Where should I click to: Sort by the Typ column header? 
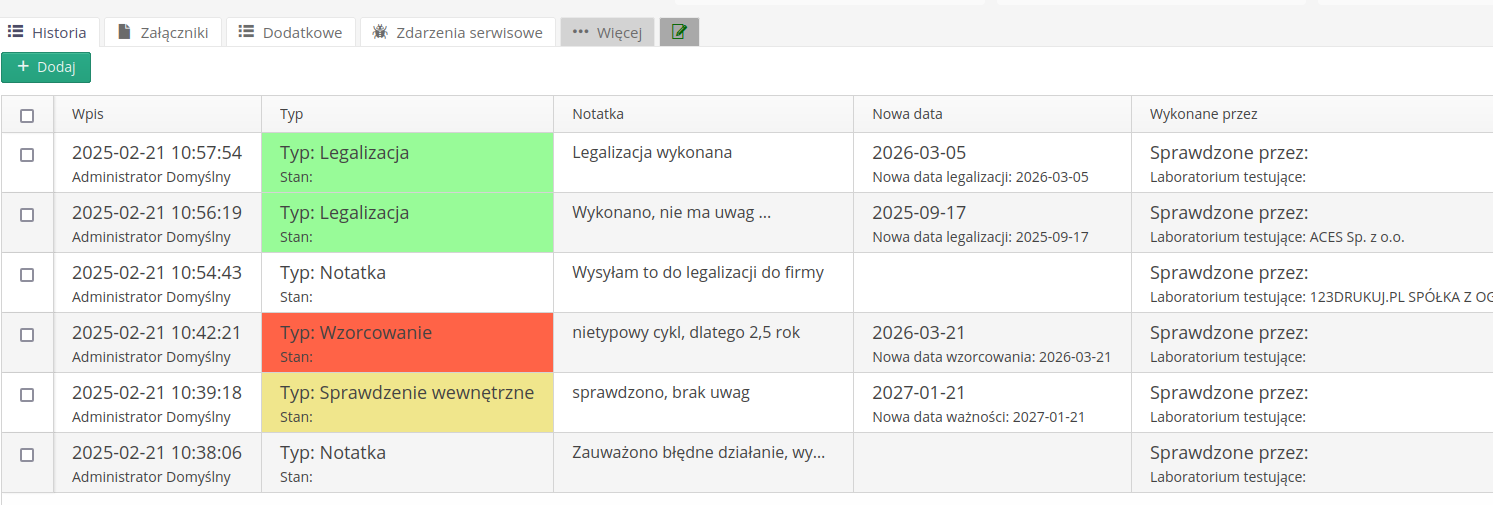292,114
